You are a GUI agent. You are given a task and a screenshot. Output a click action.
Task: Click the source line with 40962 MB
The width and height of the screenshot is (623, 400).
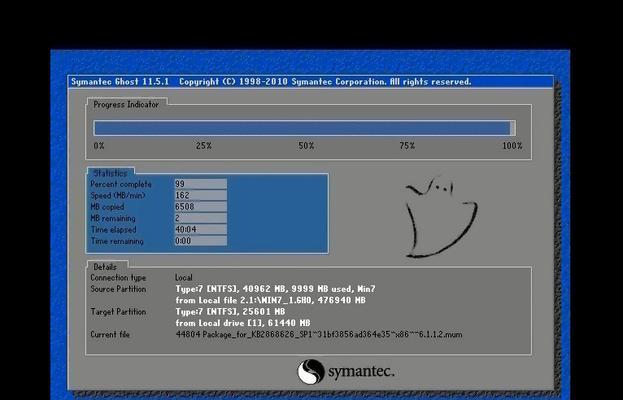tap(275, 289)
